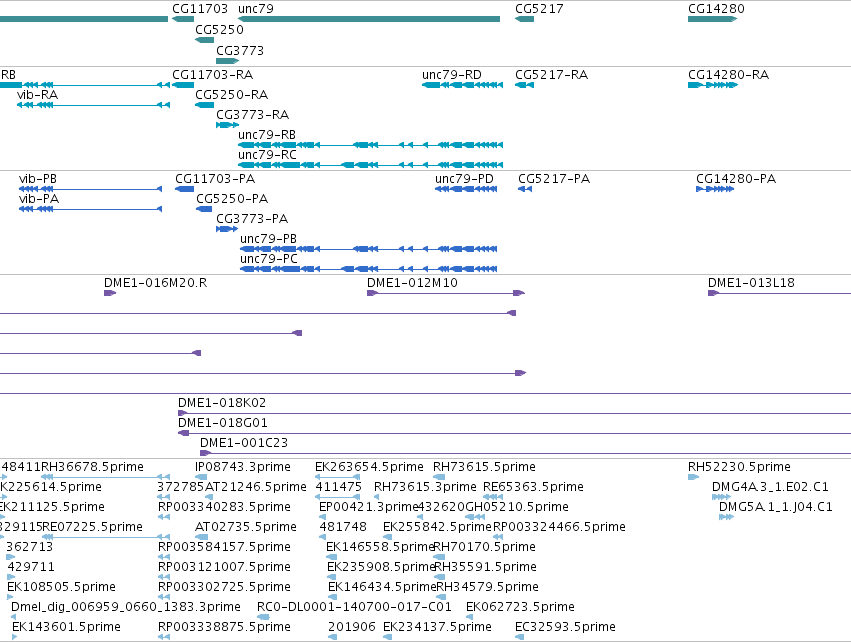Click the CG11703 gene label
The image size is (851, 642).
[x=200, y=9]
